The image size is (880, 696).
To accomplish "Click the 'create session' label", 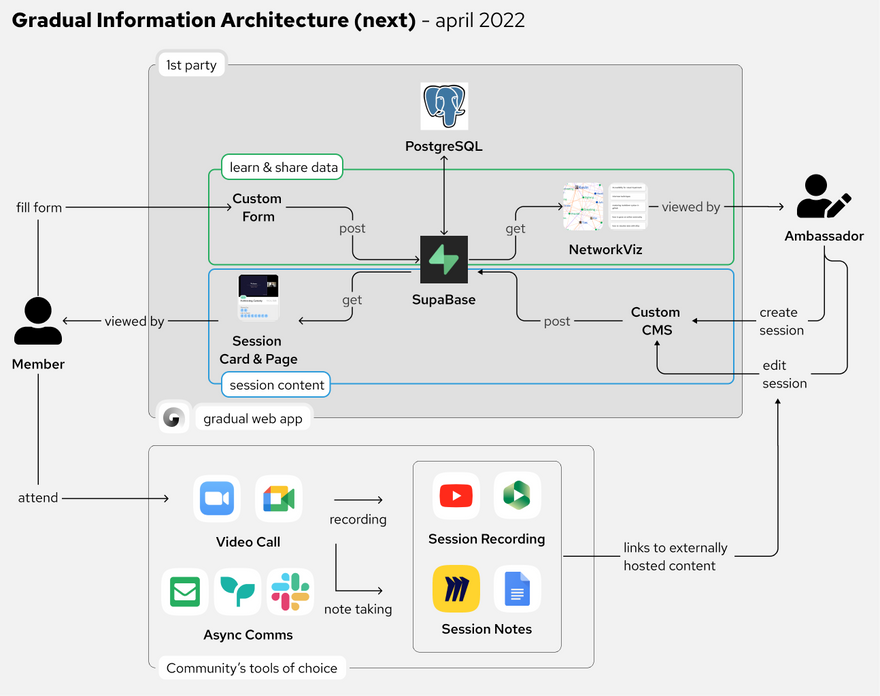I will 781,321.
